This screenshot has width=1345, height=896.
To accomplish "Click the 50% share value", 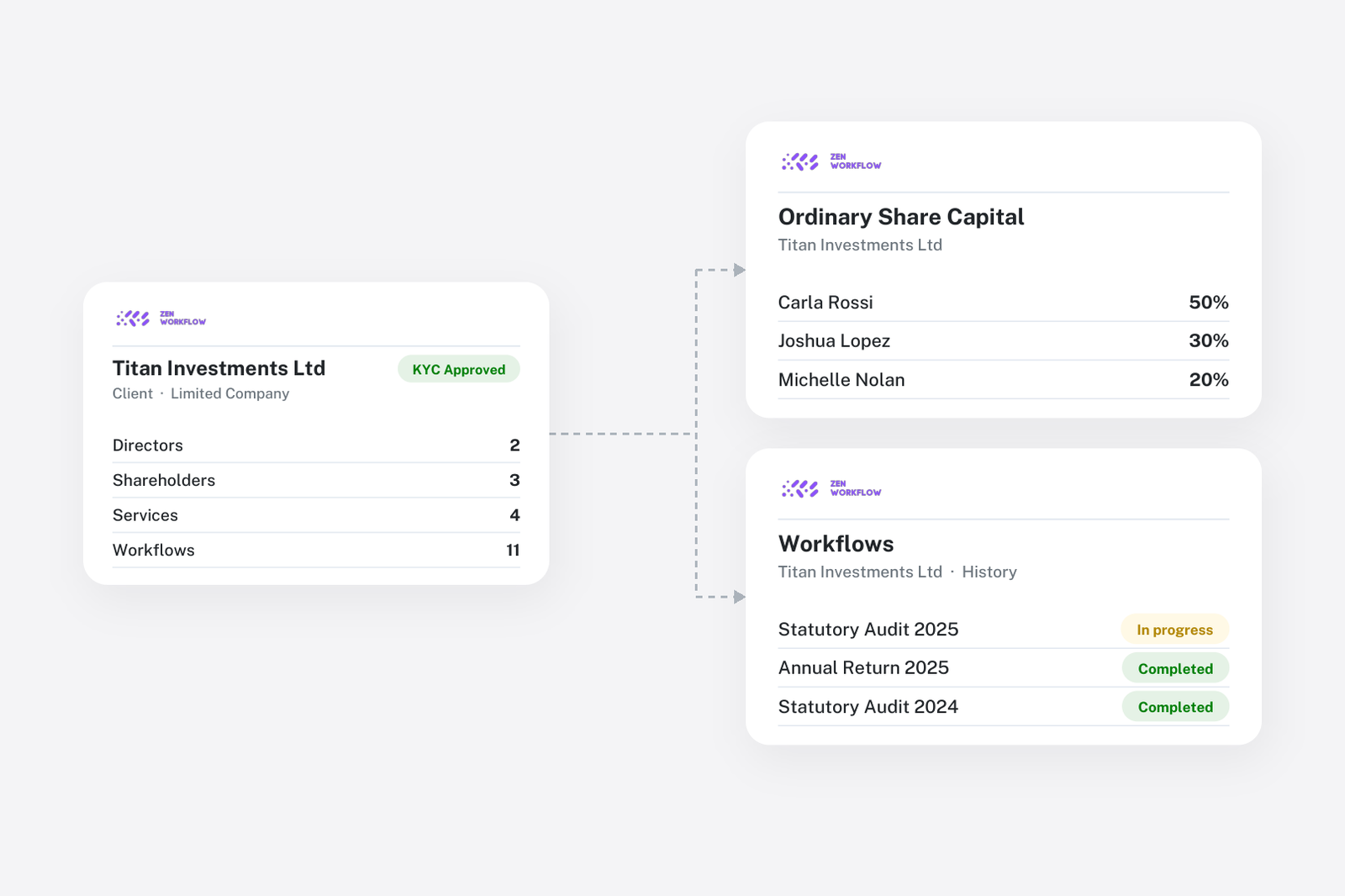I will pyautogui.click(x=1209, y=303).
